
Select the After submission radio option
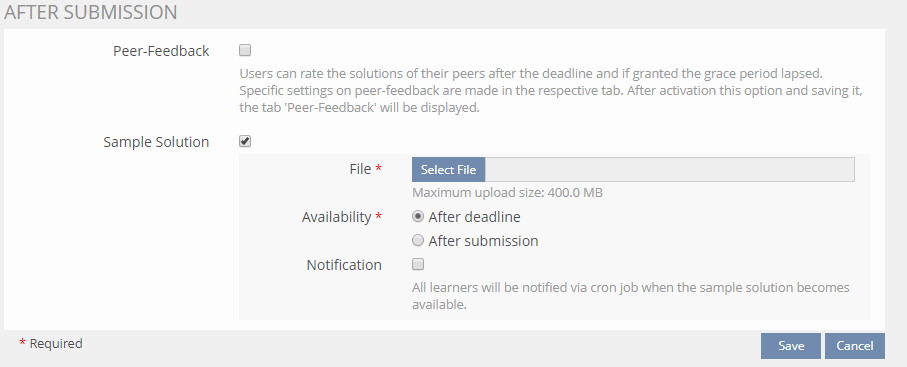point(418,240)
